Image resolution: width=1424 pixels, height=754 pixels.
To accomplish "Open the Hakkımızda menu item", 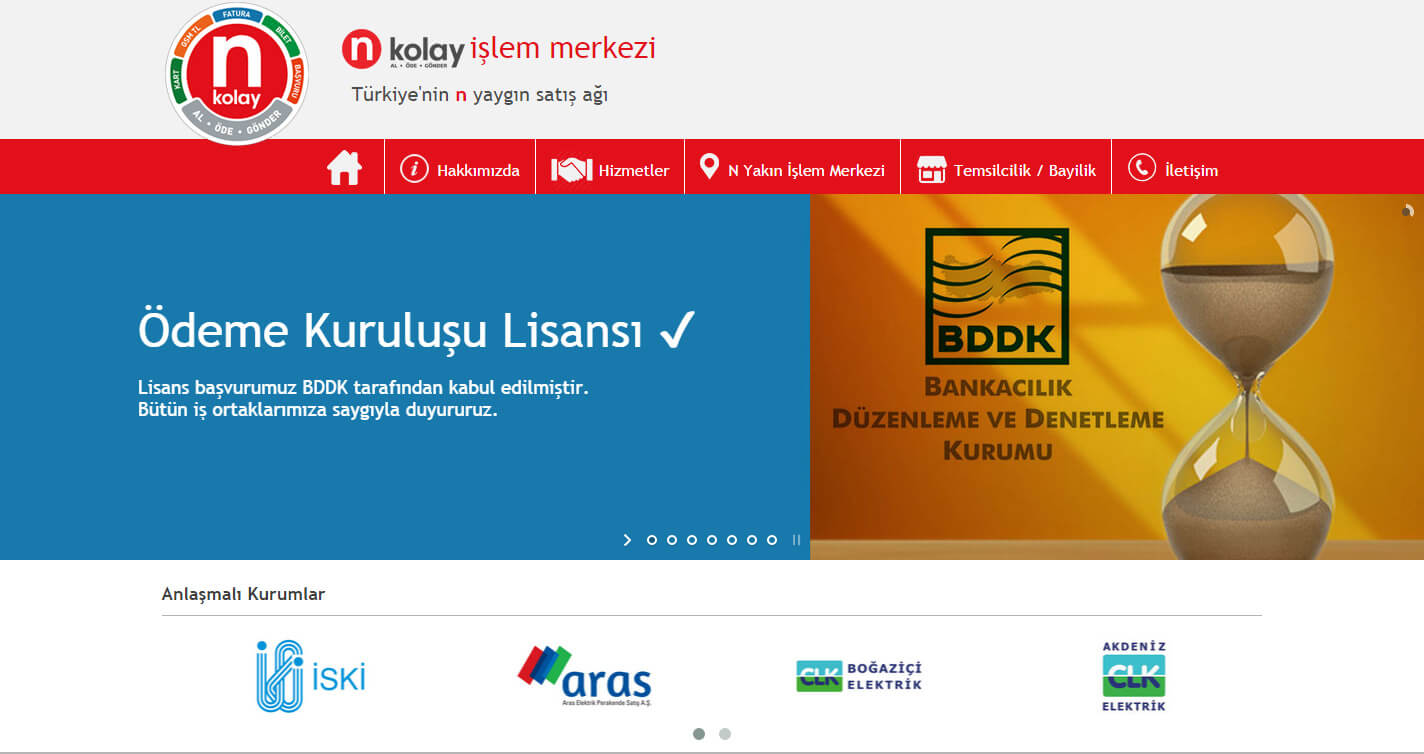I will [460, 169].
